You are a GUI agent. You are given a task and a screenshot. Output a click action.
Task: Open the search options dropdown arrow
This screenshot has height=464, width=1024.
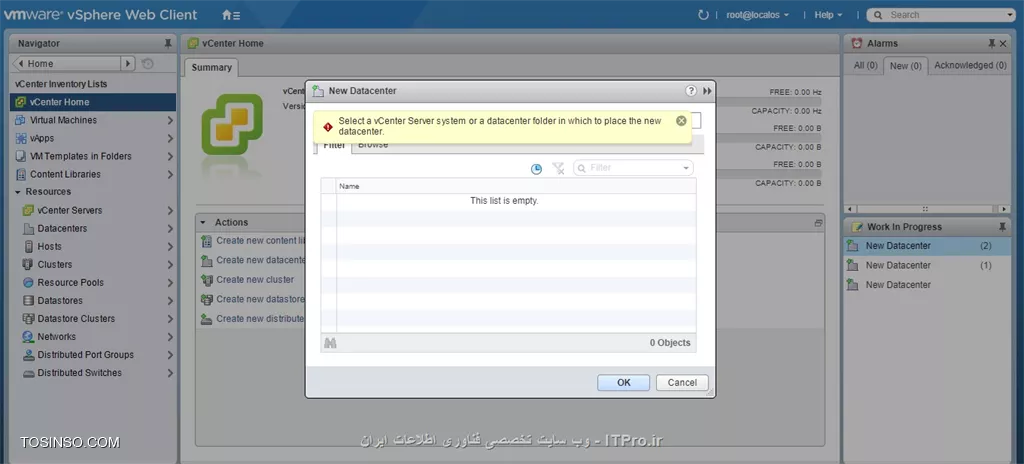click(1011, 14)
